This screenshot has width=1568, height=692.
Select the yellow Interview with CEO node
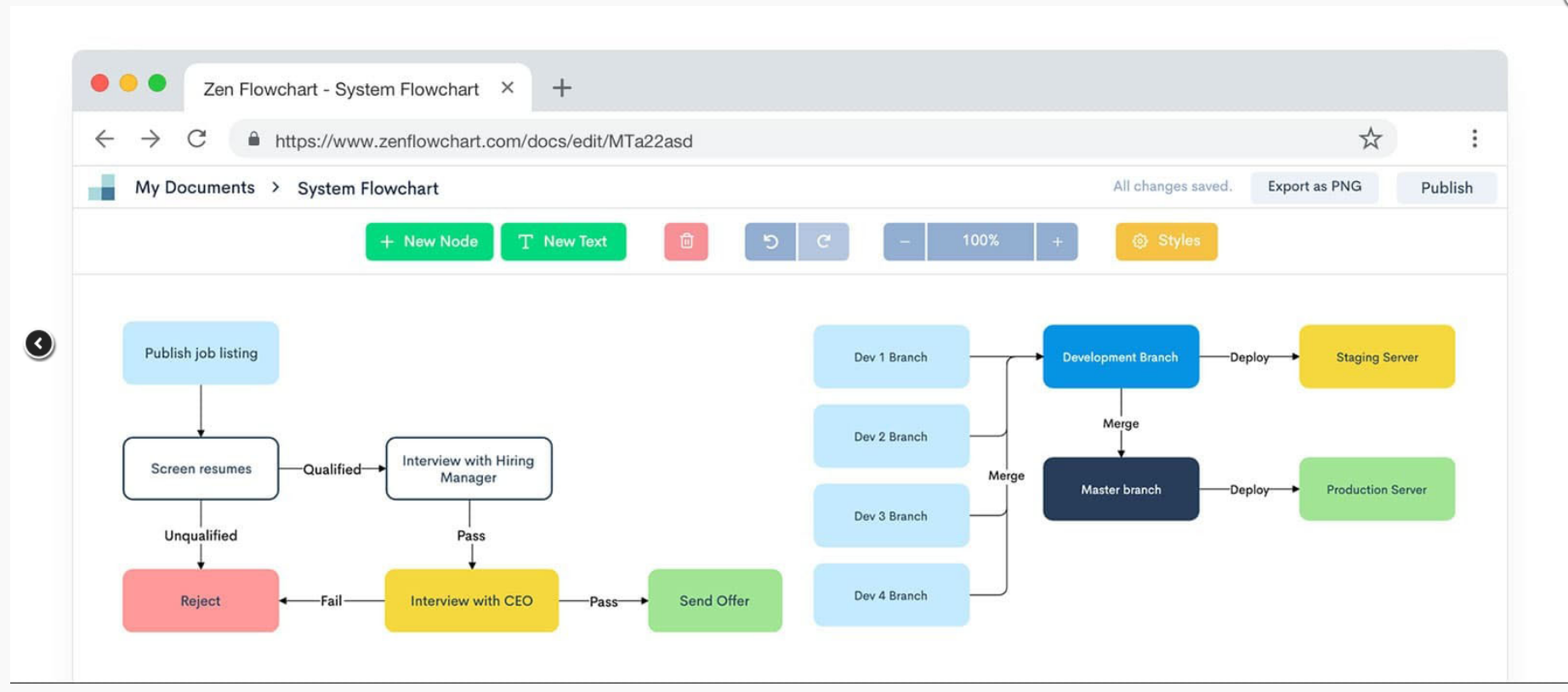471,601
